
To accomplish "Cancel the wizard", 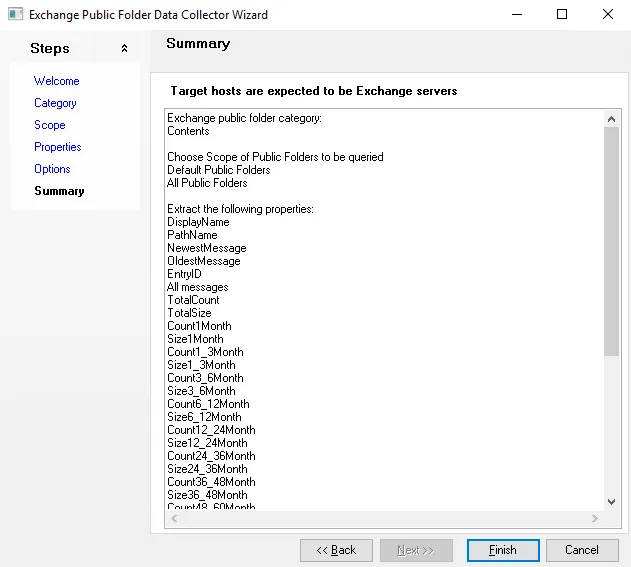I will 582,550.
